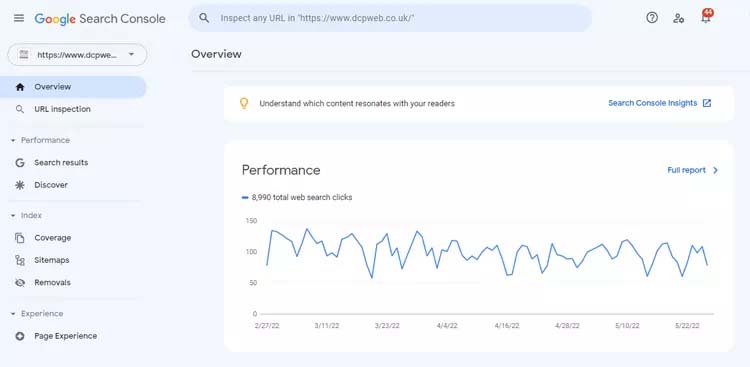Click the 4/28/22 axis date label

(567, 325)
